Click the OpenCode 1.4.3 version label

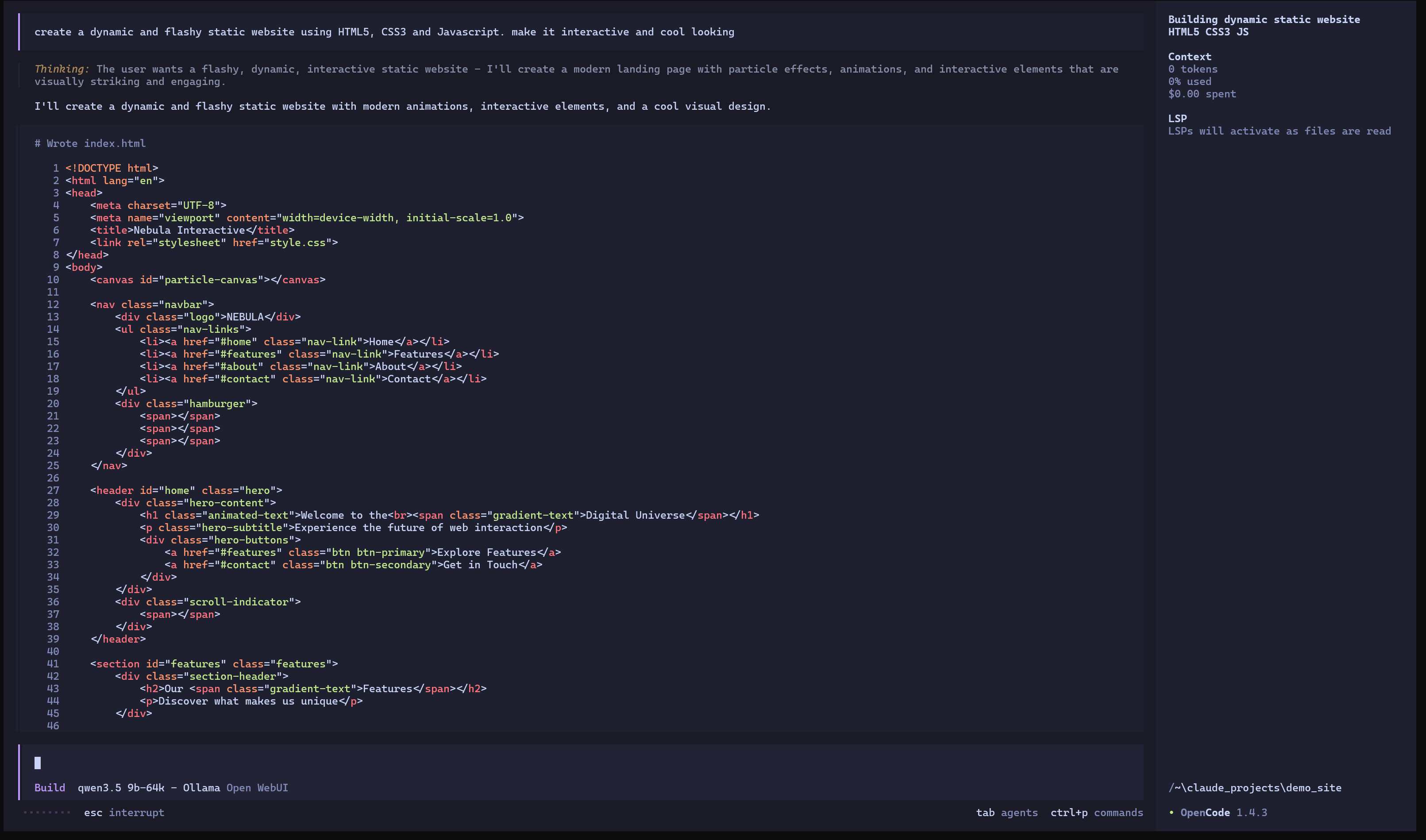(x=1224, y=812)
